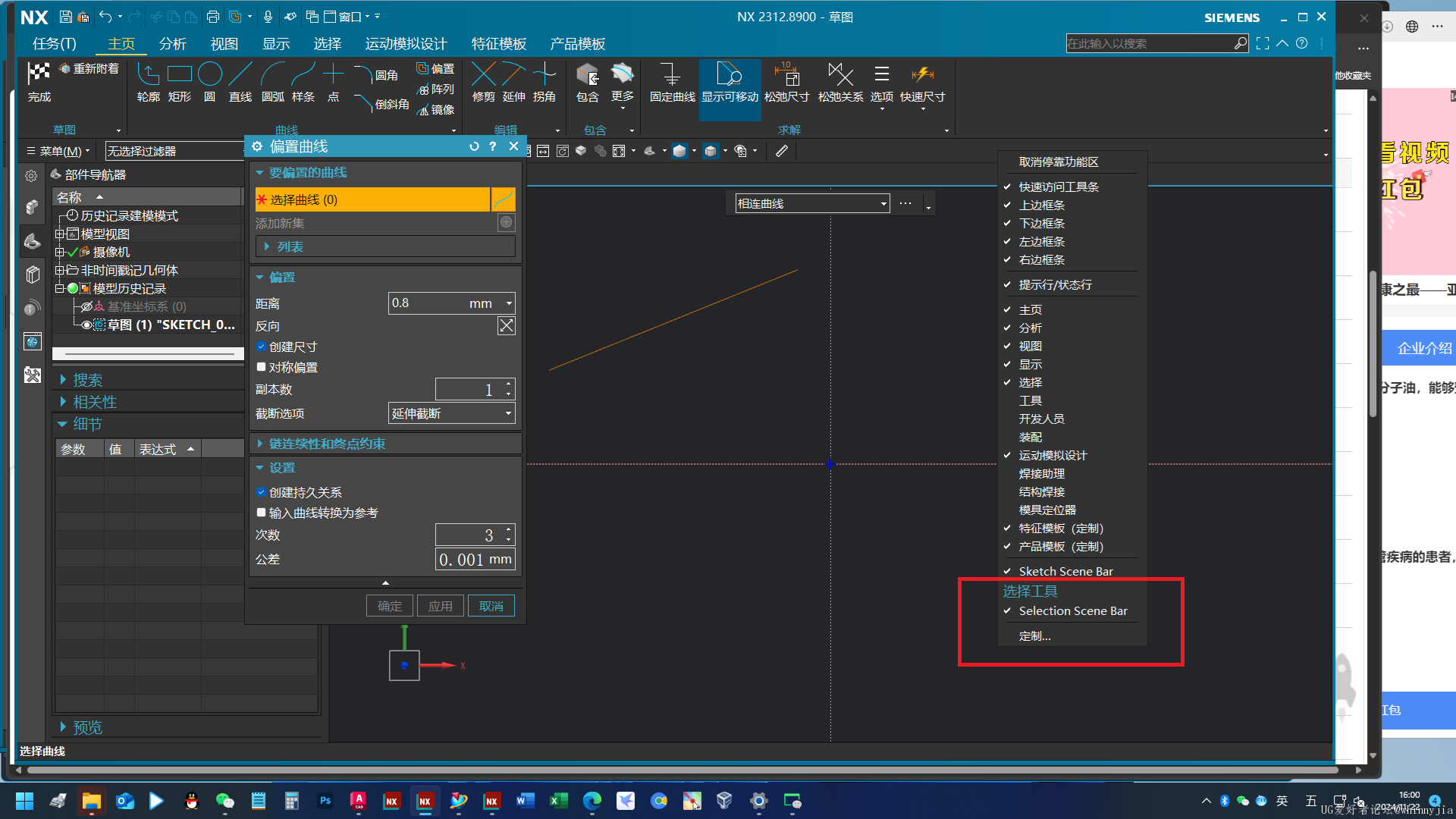Toggle 创建尺寸 (Create Dimension) checkbox
The height and width of the screenshot is (819, 1456).
coord(262,346)
